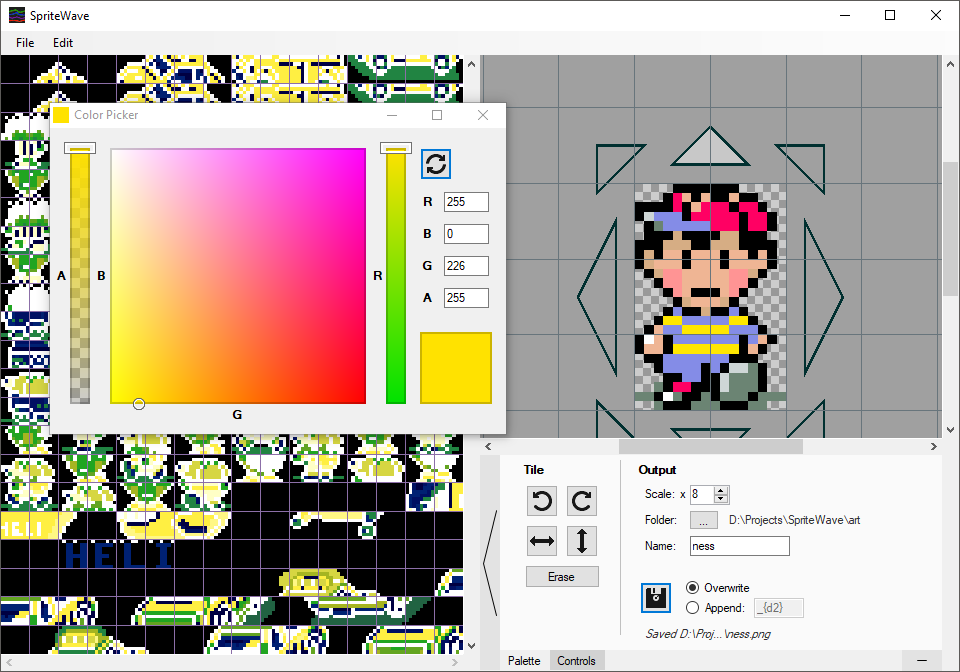The height and width of the screenshot is (672, 960).
Task: Click the alpha slider handle labeled A
Action: (80, 148)
